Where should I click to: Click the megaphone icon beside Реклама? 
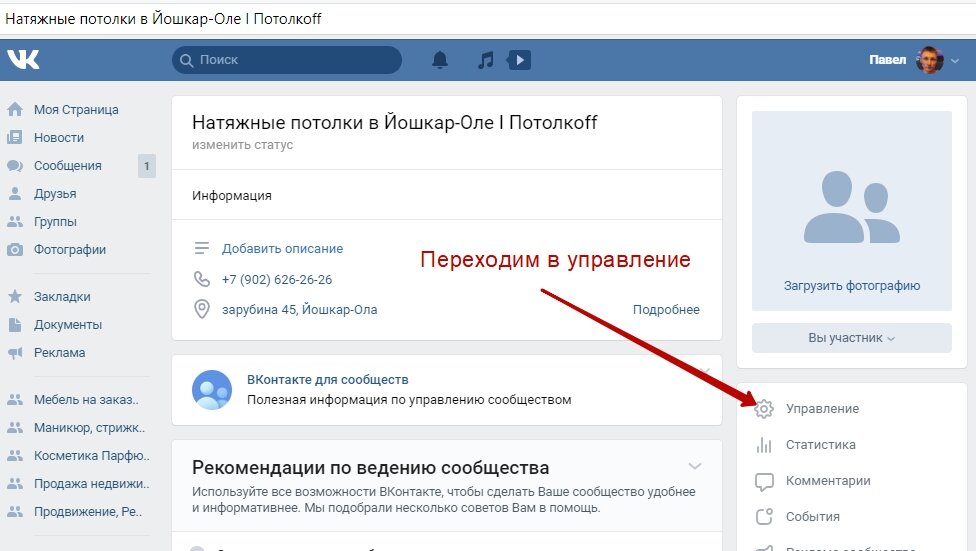[x=15, y=352]
